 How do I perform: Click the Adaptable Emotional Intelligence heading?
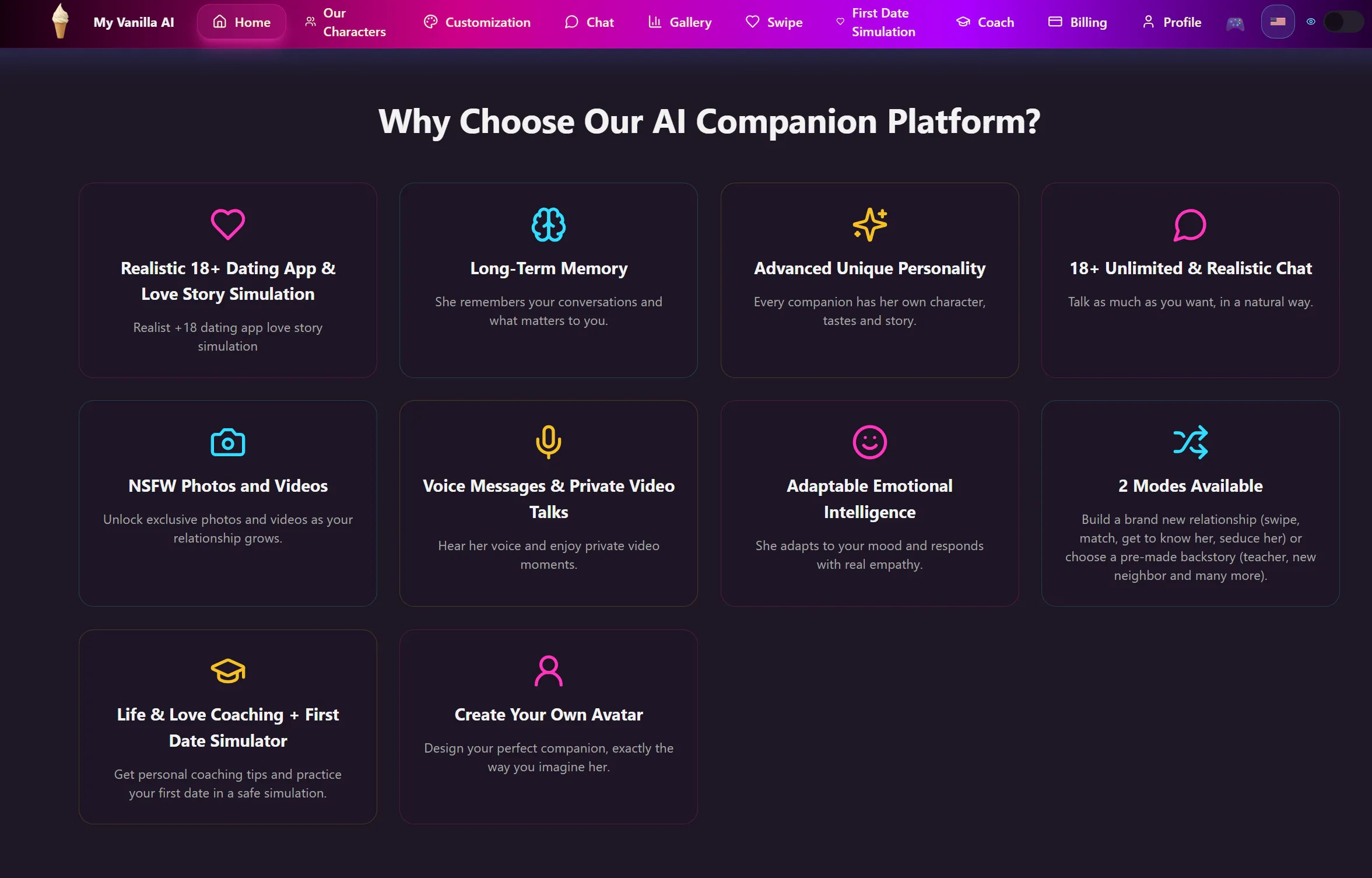(x=869, y=499)
